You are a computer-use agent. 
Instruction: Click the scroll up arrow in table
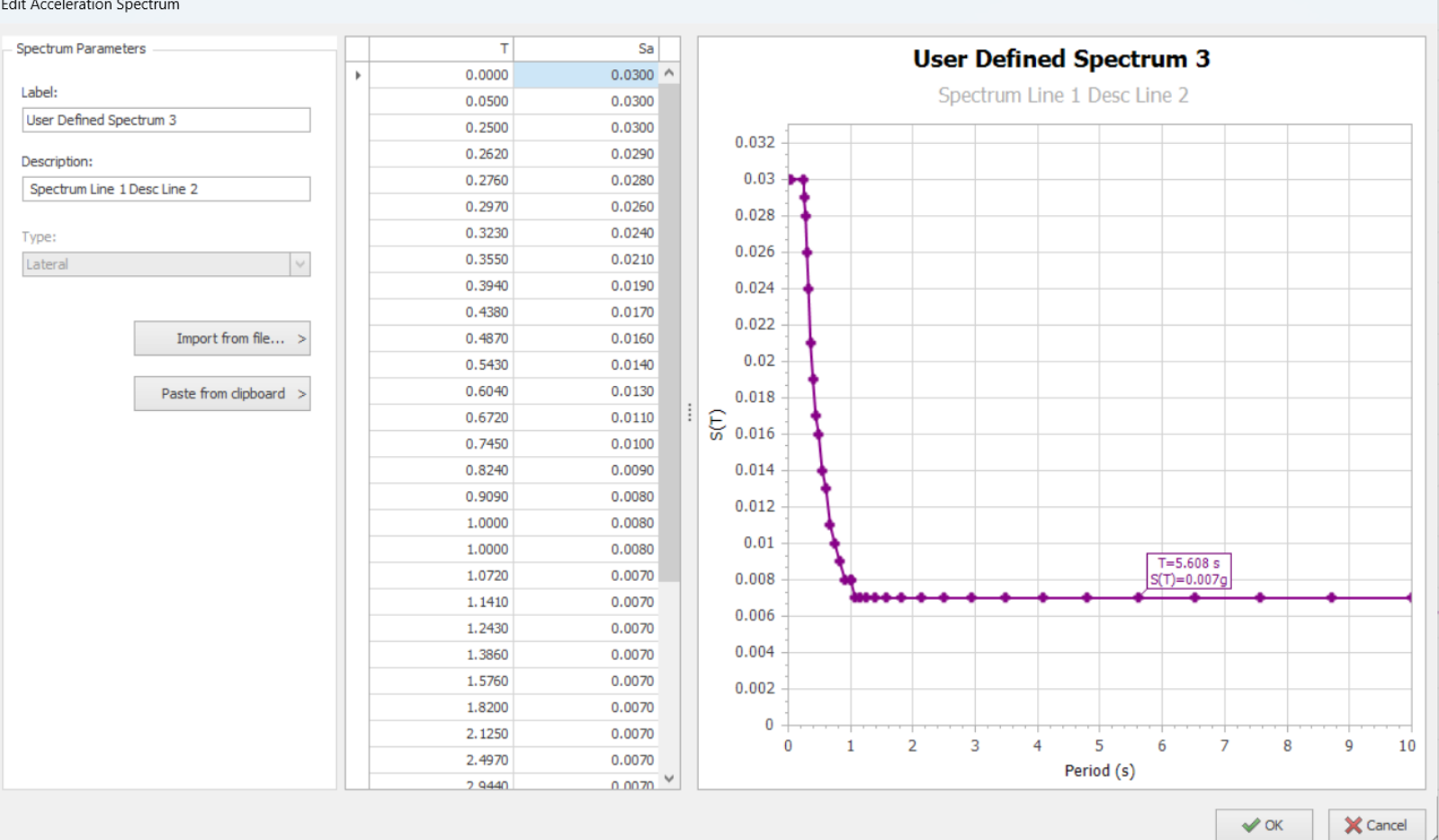pos(669,74)
